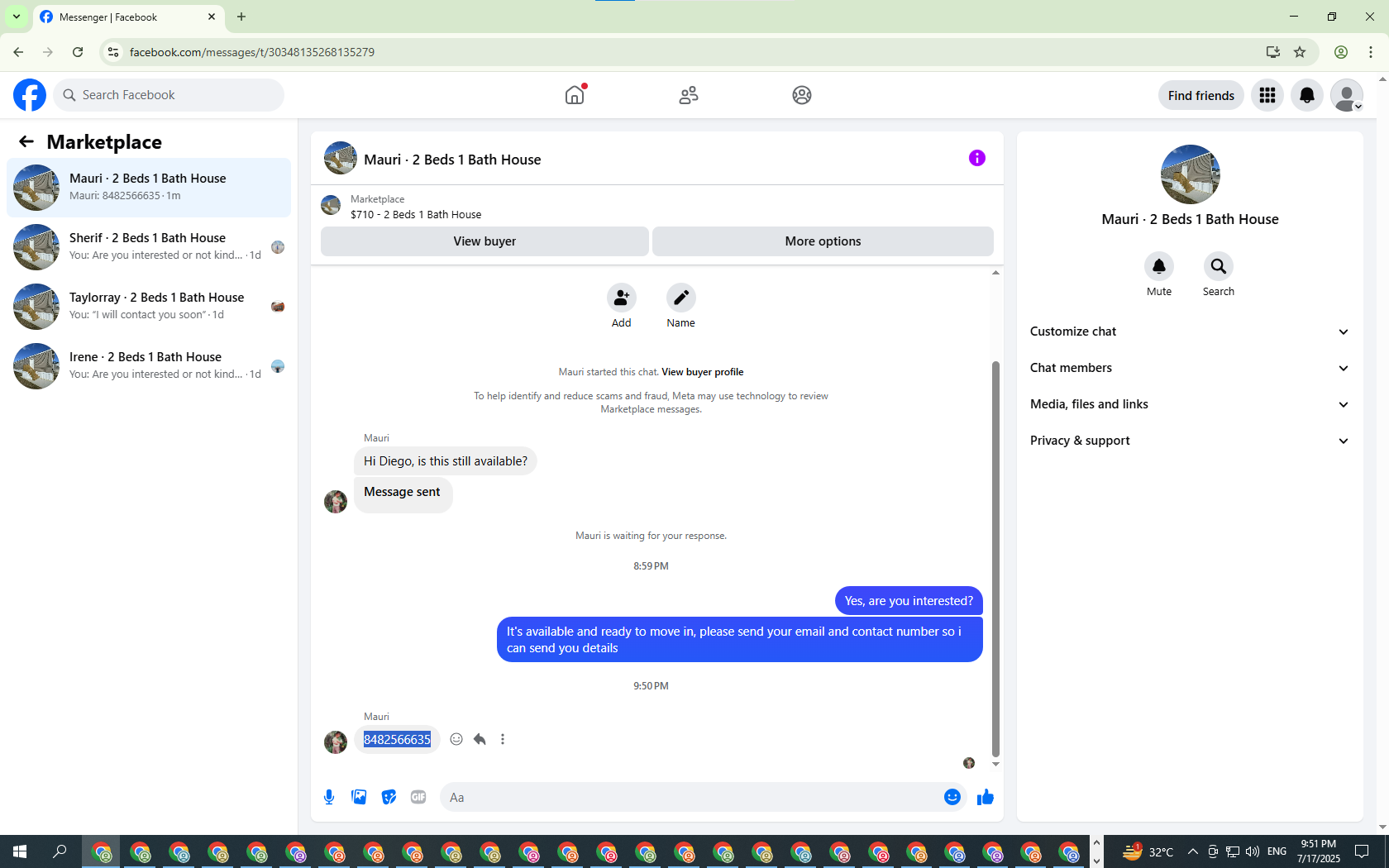Viewport: 1389px width, 868px height.
Task: Open Chrome profile icon in toolbar
Action: [1341, 52]
